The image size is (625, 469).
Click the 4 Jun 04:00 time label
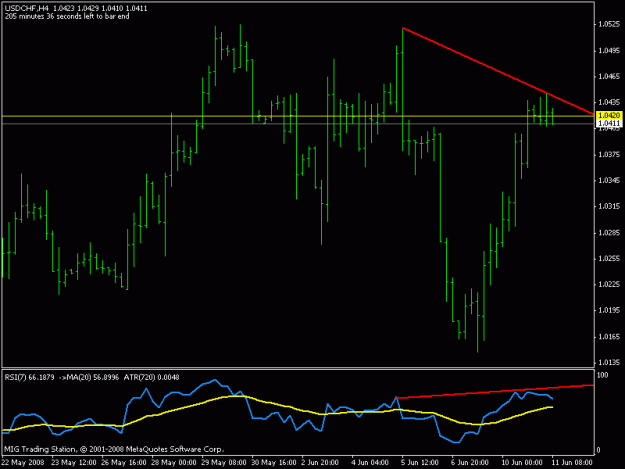370,462
